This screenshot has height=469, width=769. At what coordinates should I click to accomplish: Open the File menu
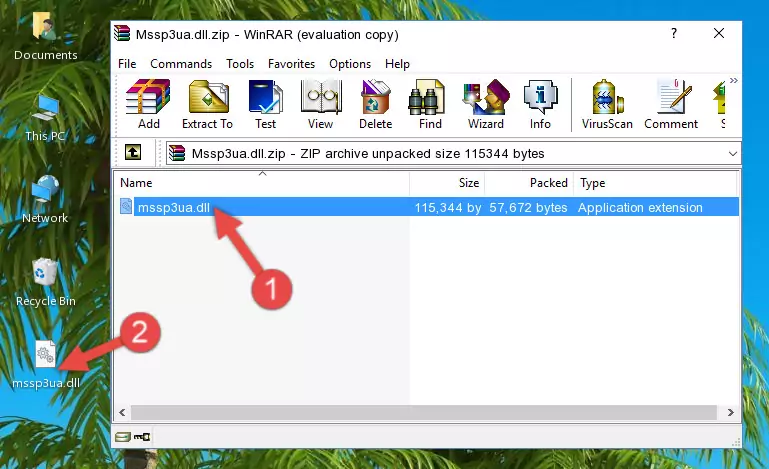pos(127,64)
